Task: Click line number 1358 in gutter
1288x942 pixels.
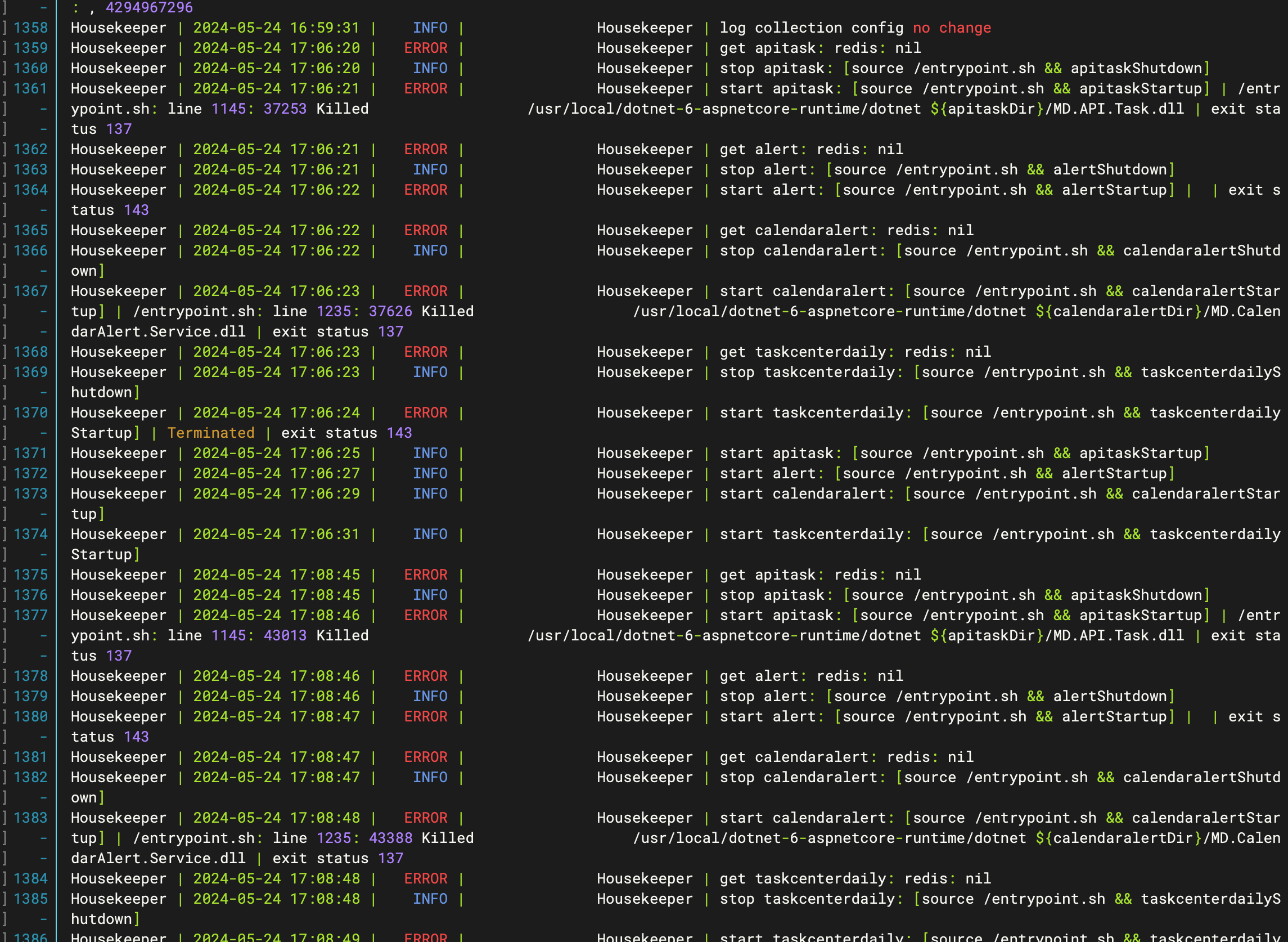Action: coord(31,28)
